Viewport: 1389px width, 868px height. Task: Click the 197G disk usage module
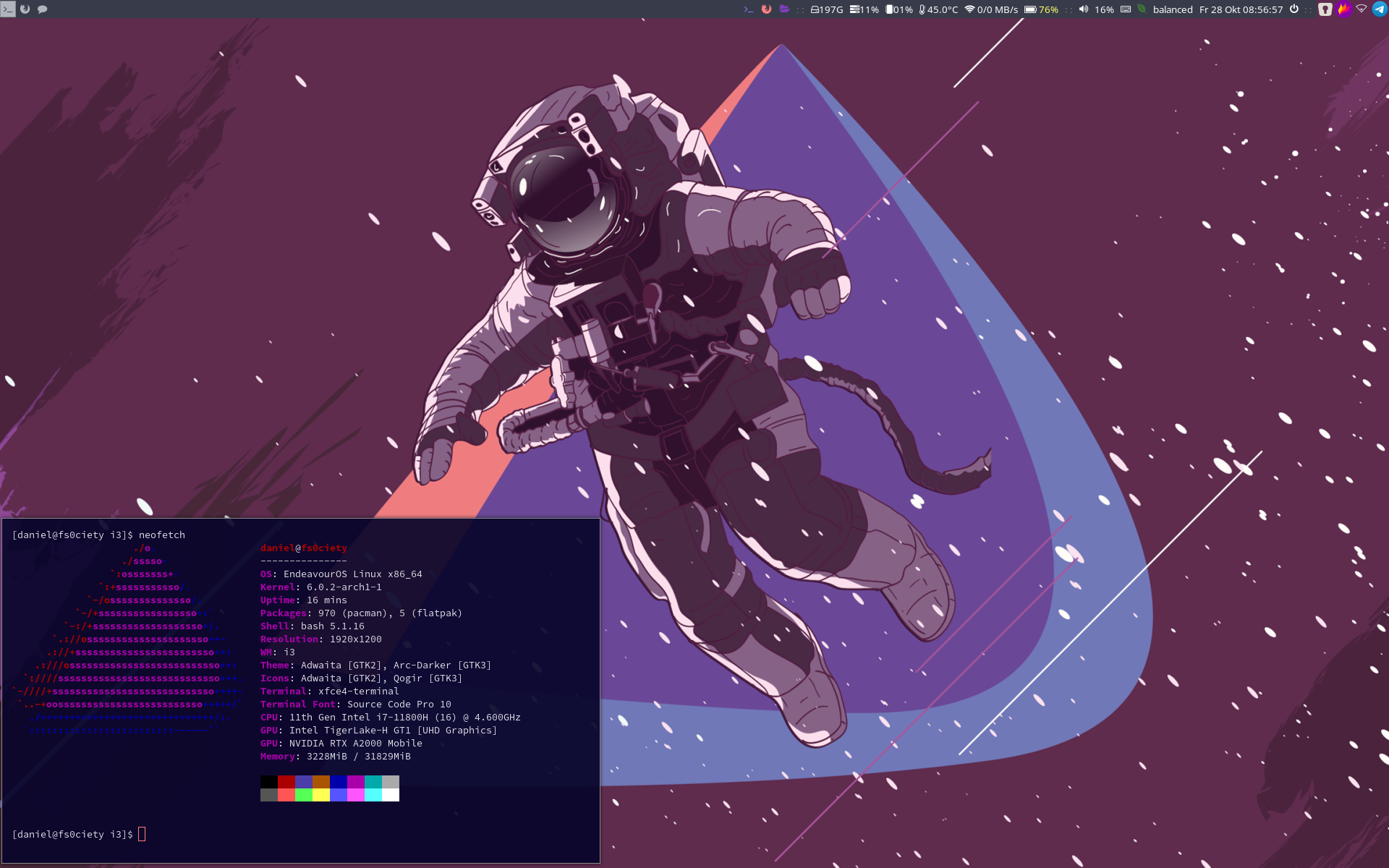827,9
